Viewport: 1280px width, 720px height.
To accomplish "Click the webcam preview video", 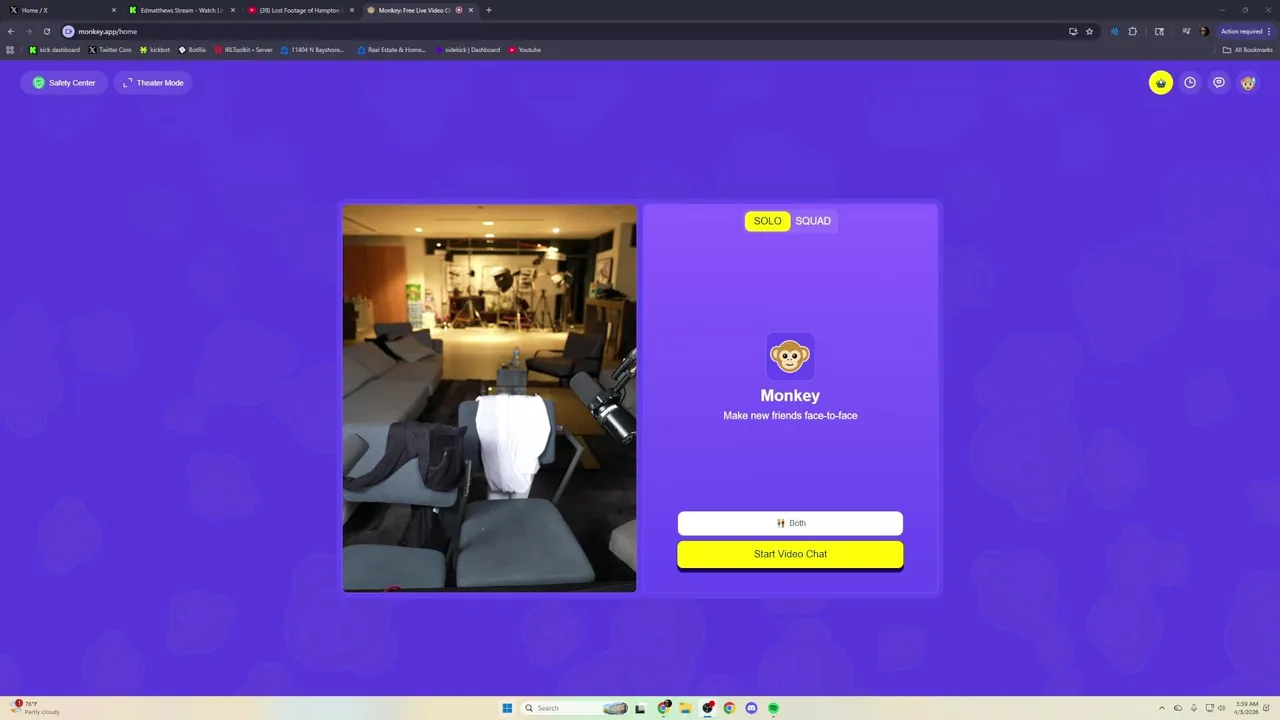I will 489,398.
